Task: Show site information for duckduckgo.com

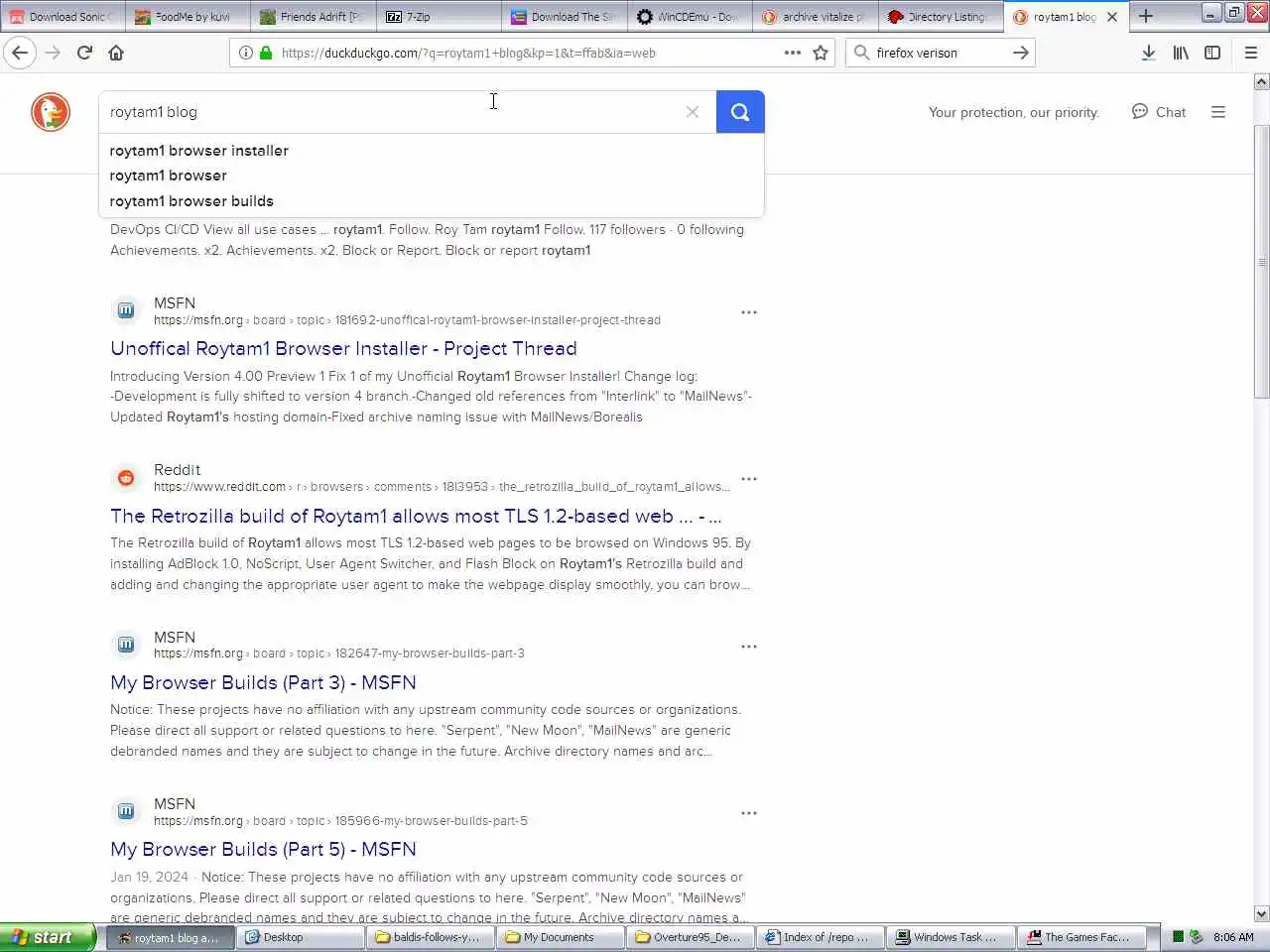Action: pos(245,53)
